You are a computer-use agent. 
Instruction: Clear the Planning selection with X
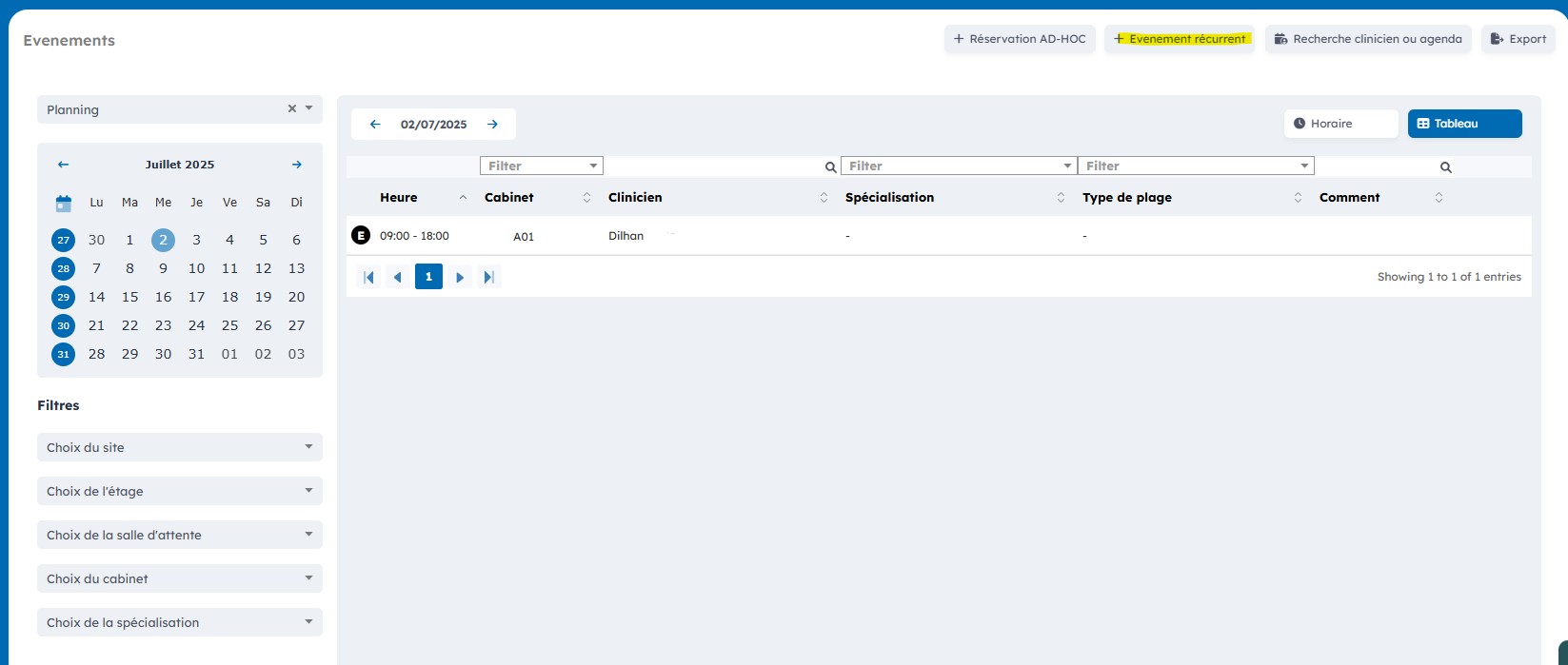pos(292,108)
